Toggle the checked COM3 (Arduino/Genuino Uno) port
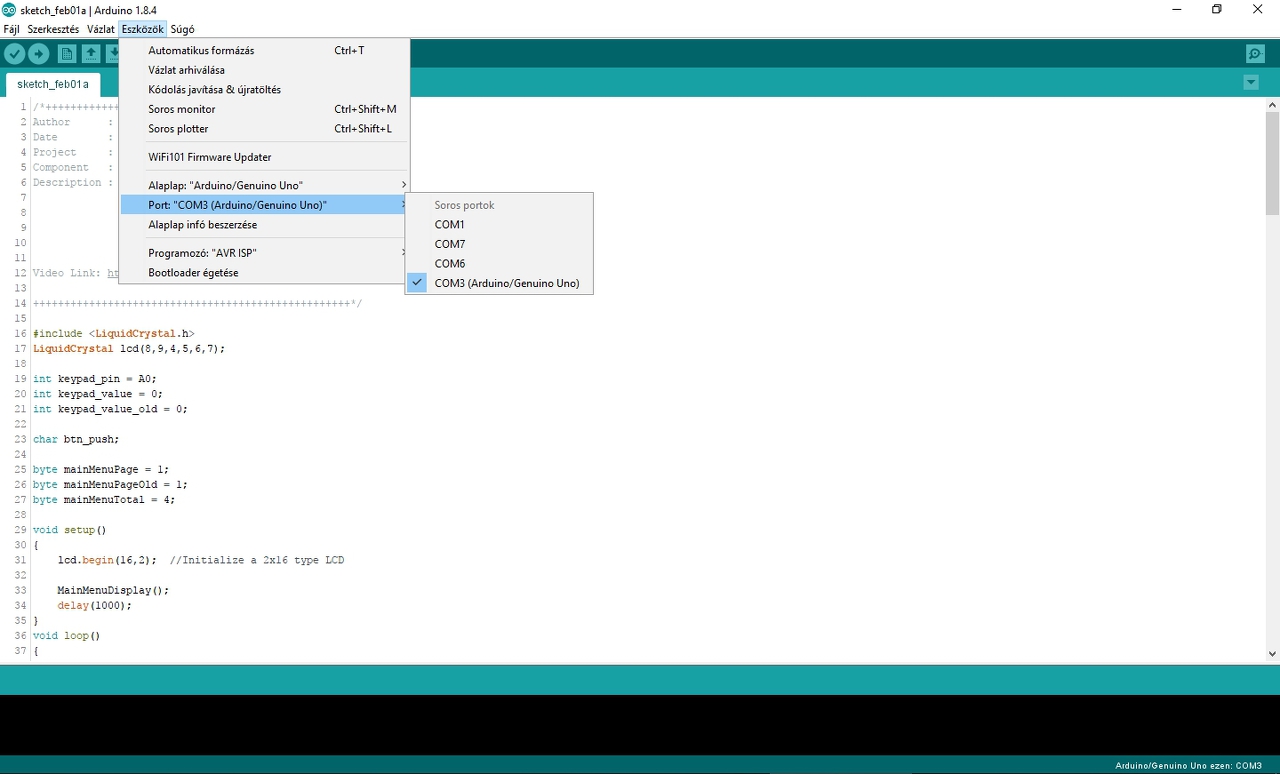Image resolution: width=1280 pixels, height=774 pixels. pyautogui.click(x=499, y=283)
